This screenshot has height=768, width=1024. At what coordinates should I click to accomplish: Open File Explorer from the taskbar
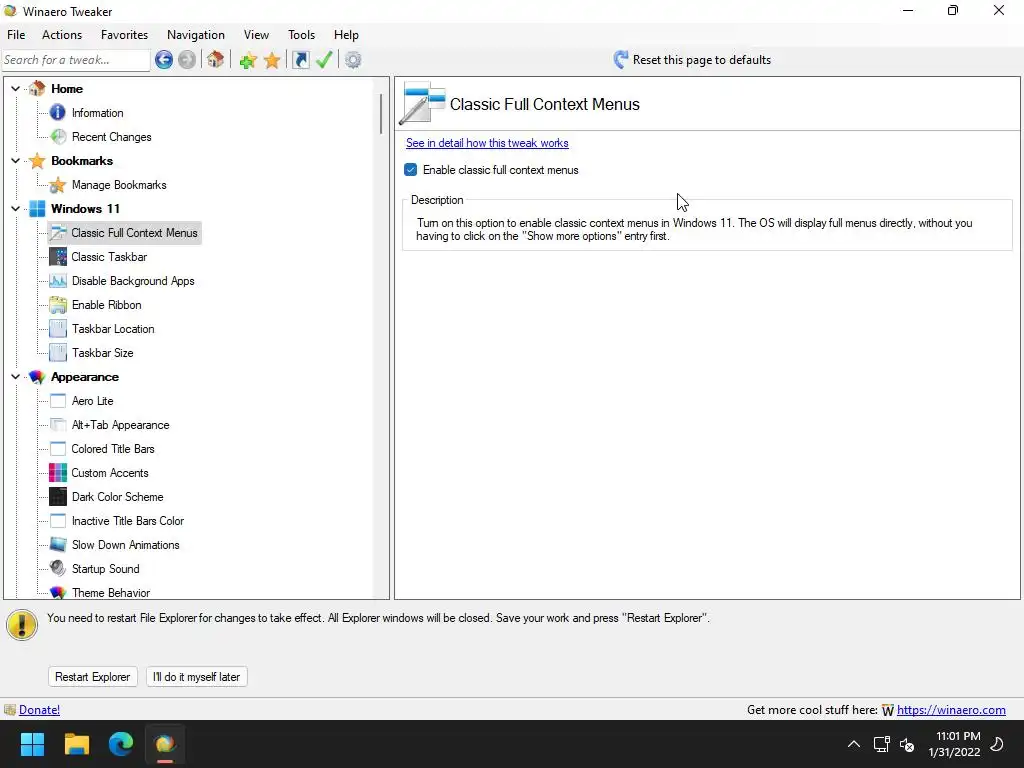click(76, 744)
